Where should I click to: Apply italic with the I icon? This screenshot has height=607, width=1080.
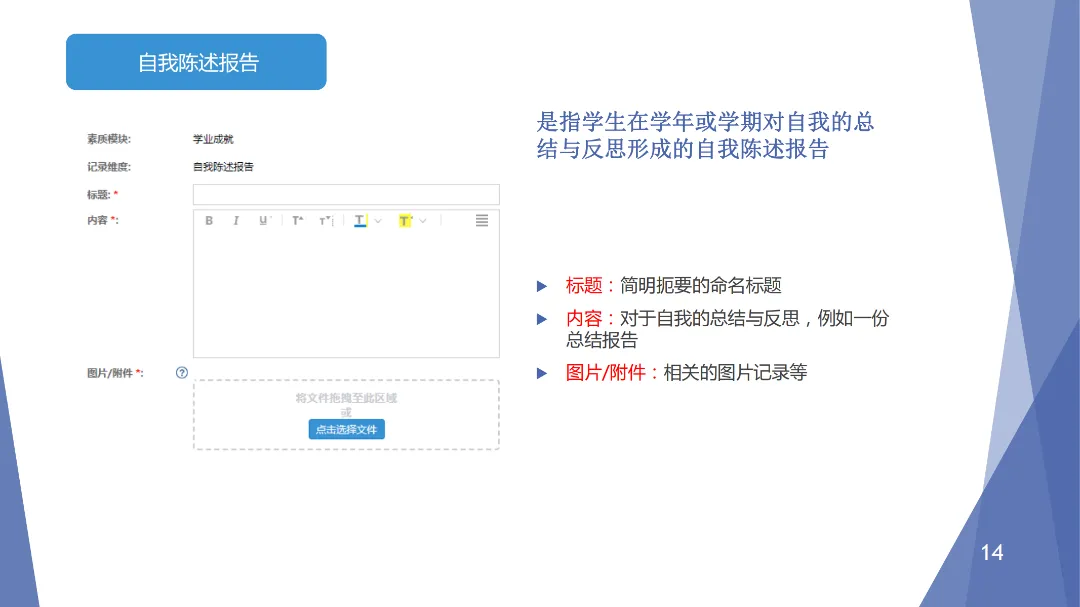pos(236,220)
